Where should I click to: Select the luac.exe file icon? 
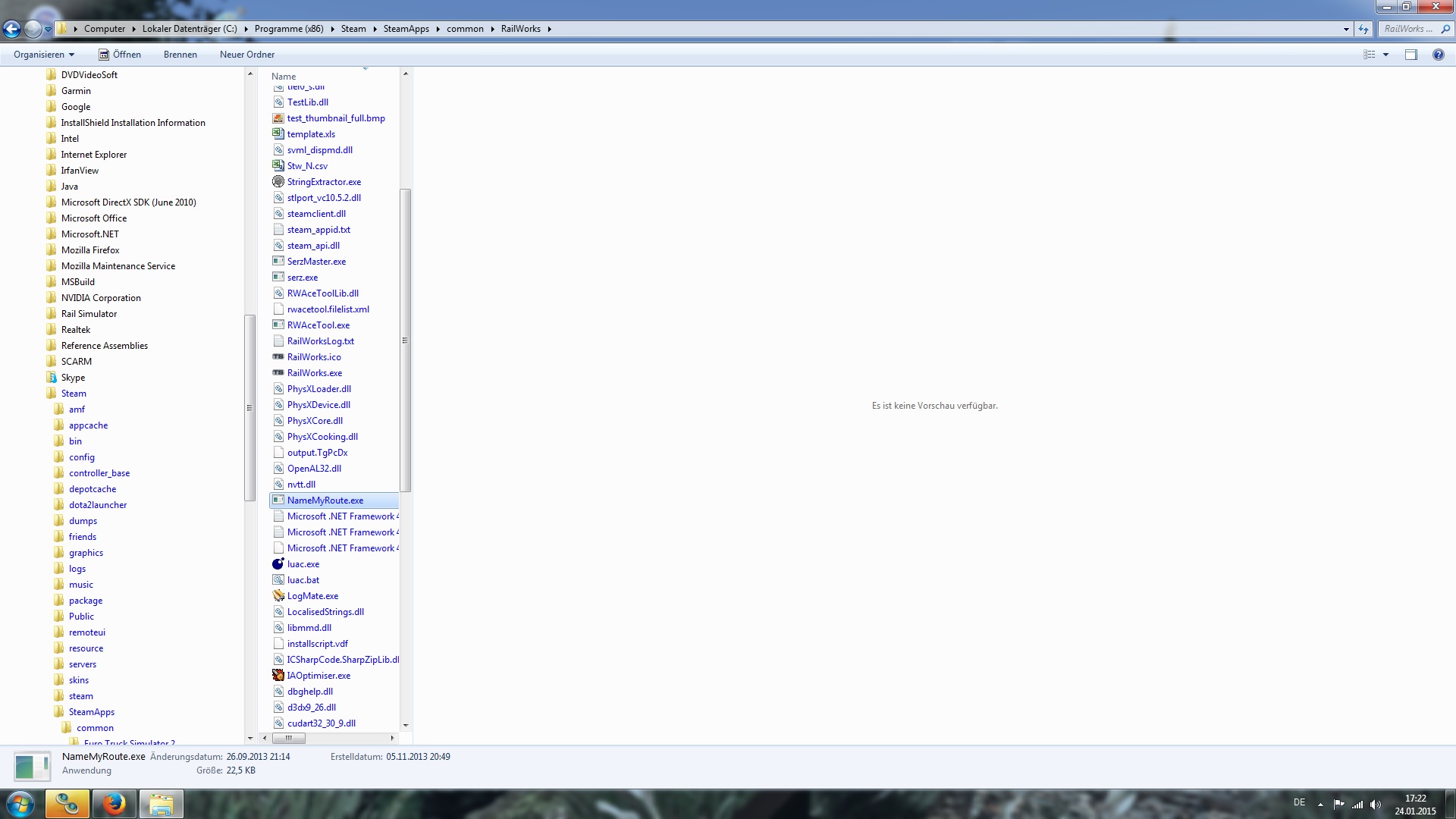click(278, 564)
